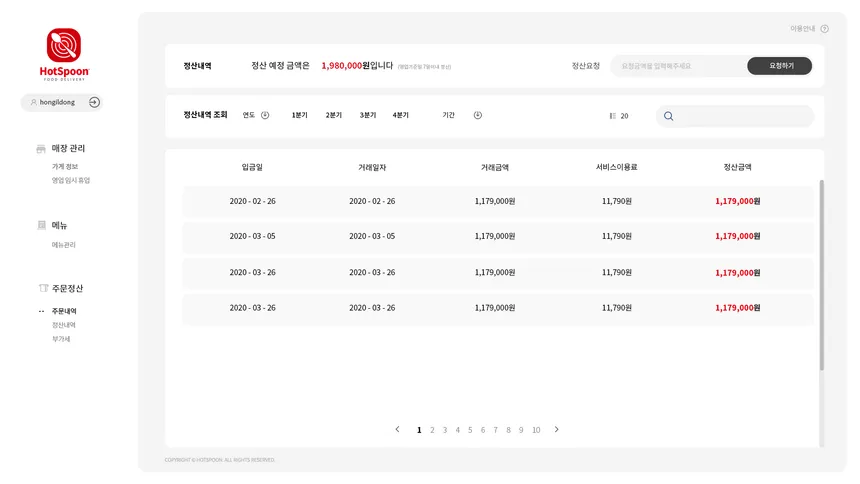Open the 연도 year dropdown arrow
The width and height of the screenshot is (860, 484).
click(x=265, y=115)
